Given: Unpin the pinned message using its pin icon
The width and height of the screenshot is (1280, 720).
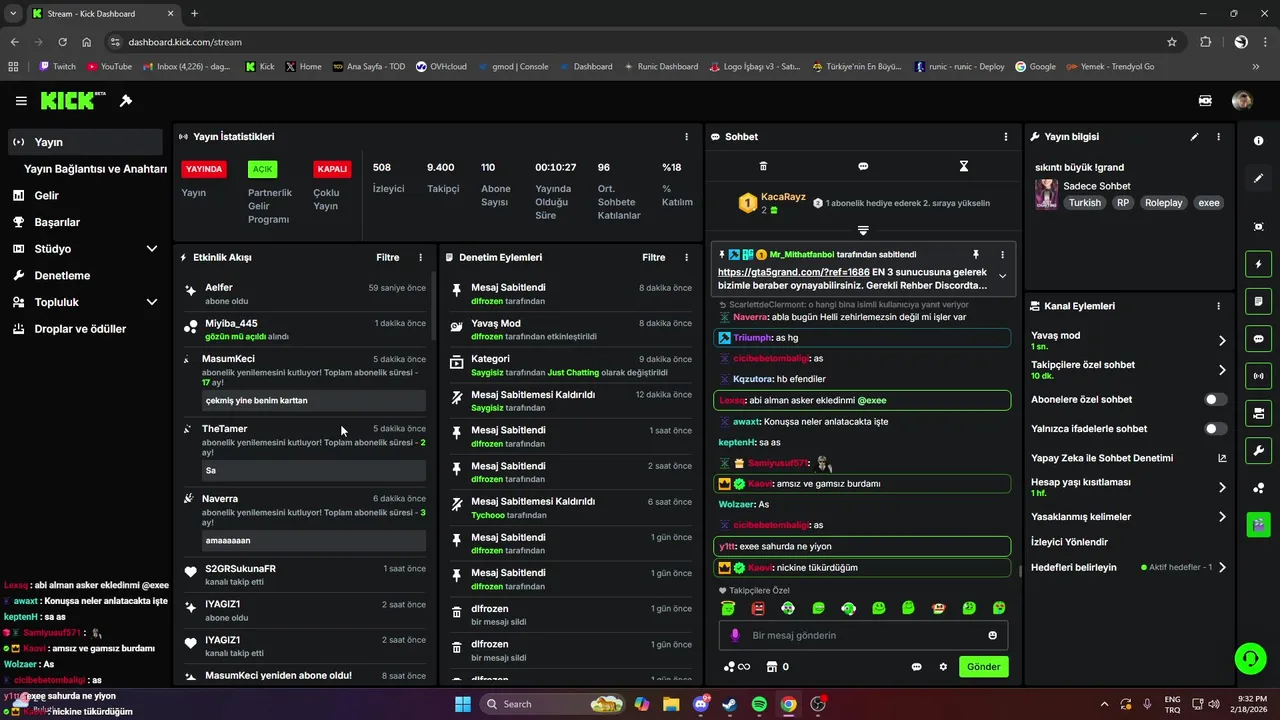Looking at the screenshot, I should point(976,255).
